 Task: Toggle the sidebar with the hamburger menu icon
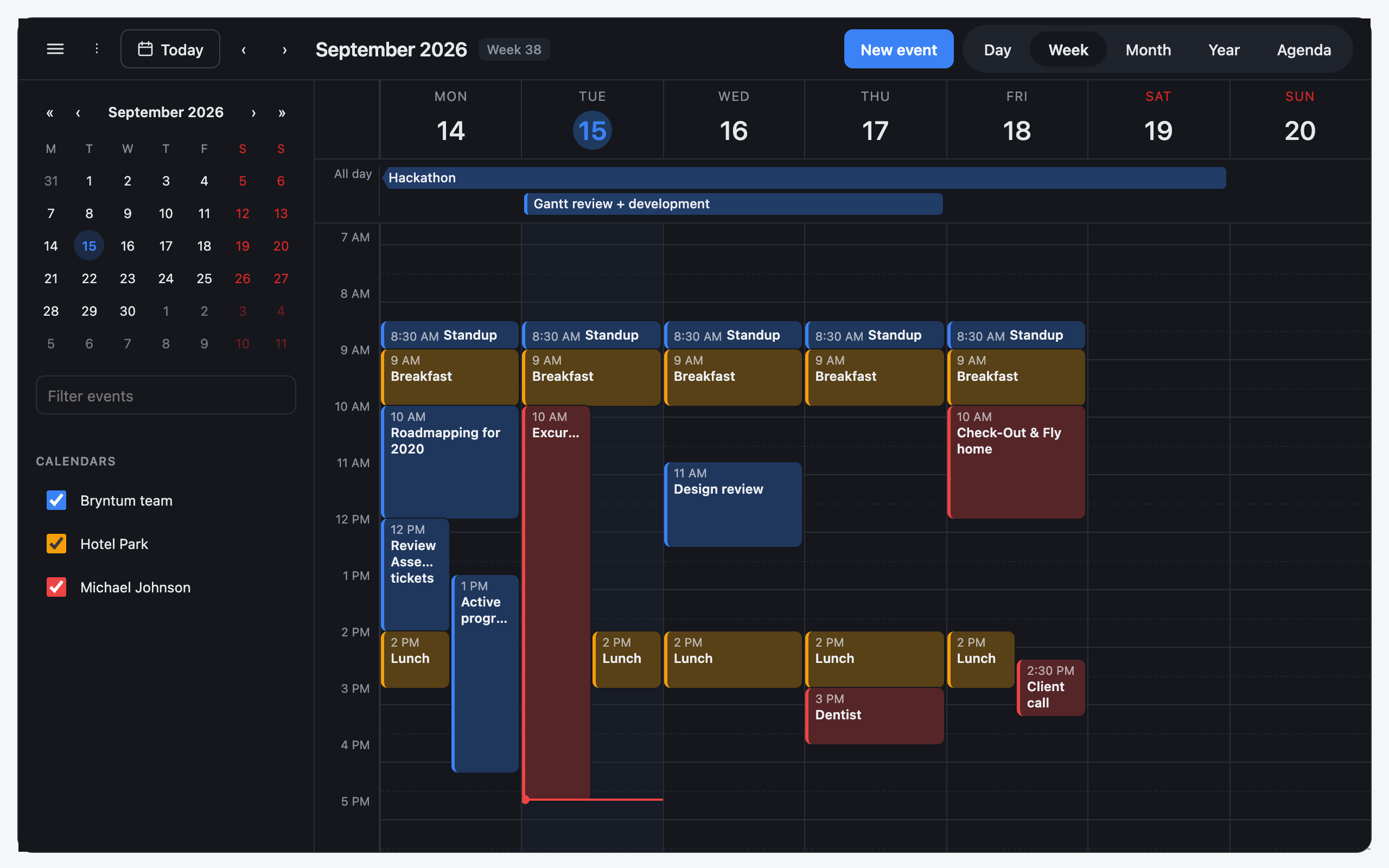point(55,49)
